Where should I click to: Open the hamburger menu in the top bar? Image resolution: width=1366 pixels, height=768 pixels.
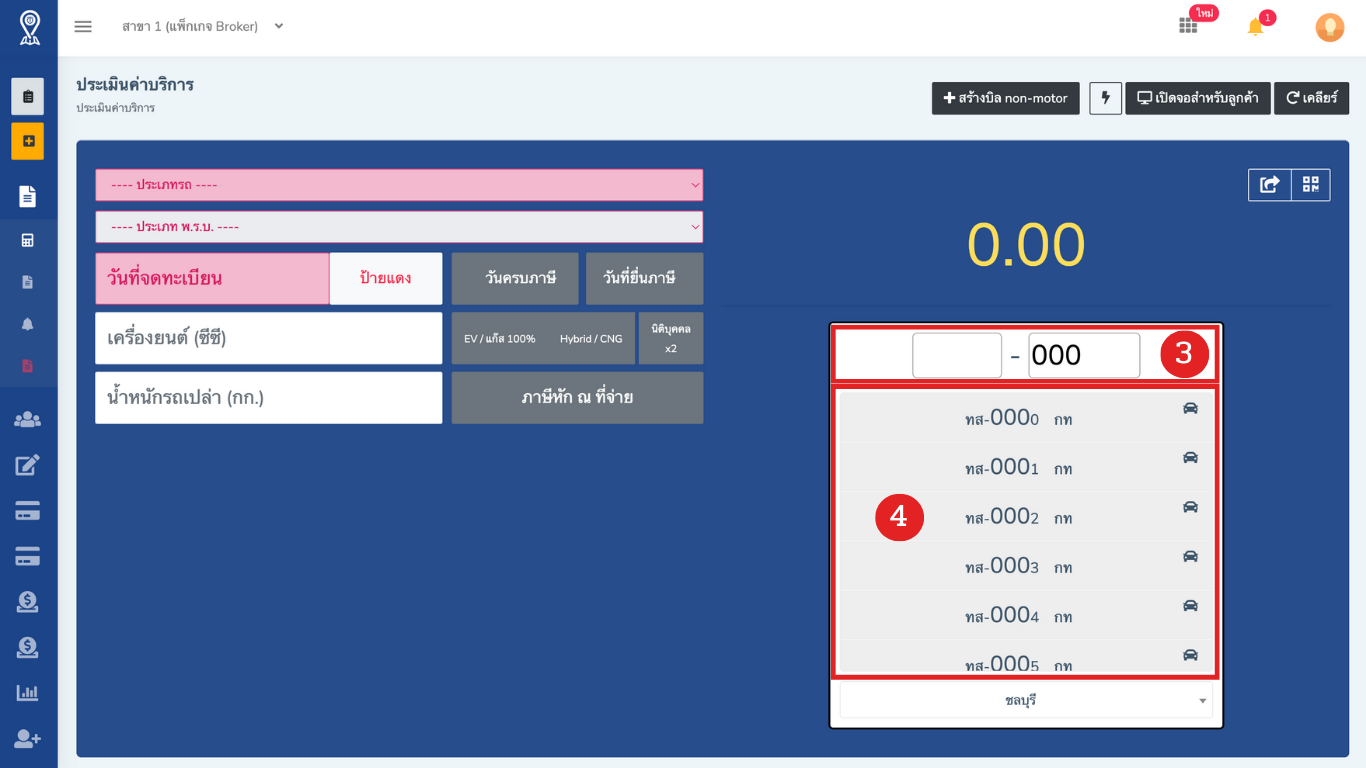[x=83, y=27]
